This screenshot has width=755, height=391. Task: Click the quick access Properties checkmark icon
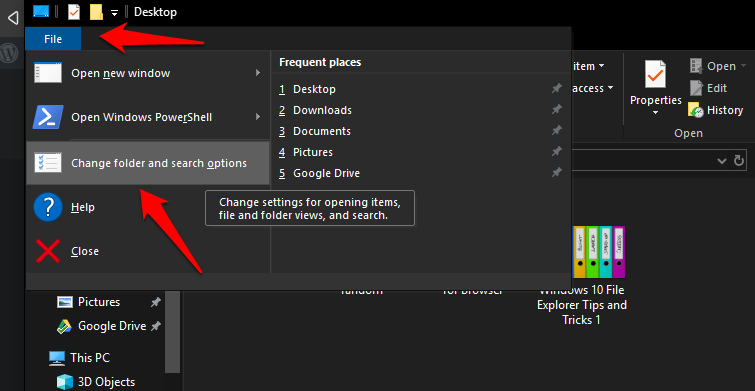click(x=74, y=12)
